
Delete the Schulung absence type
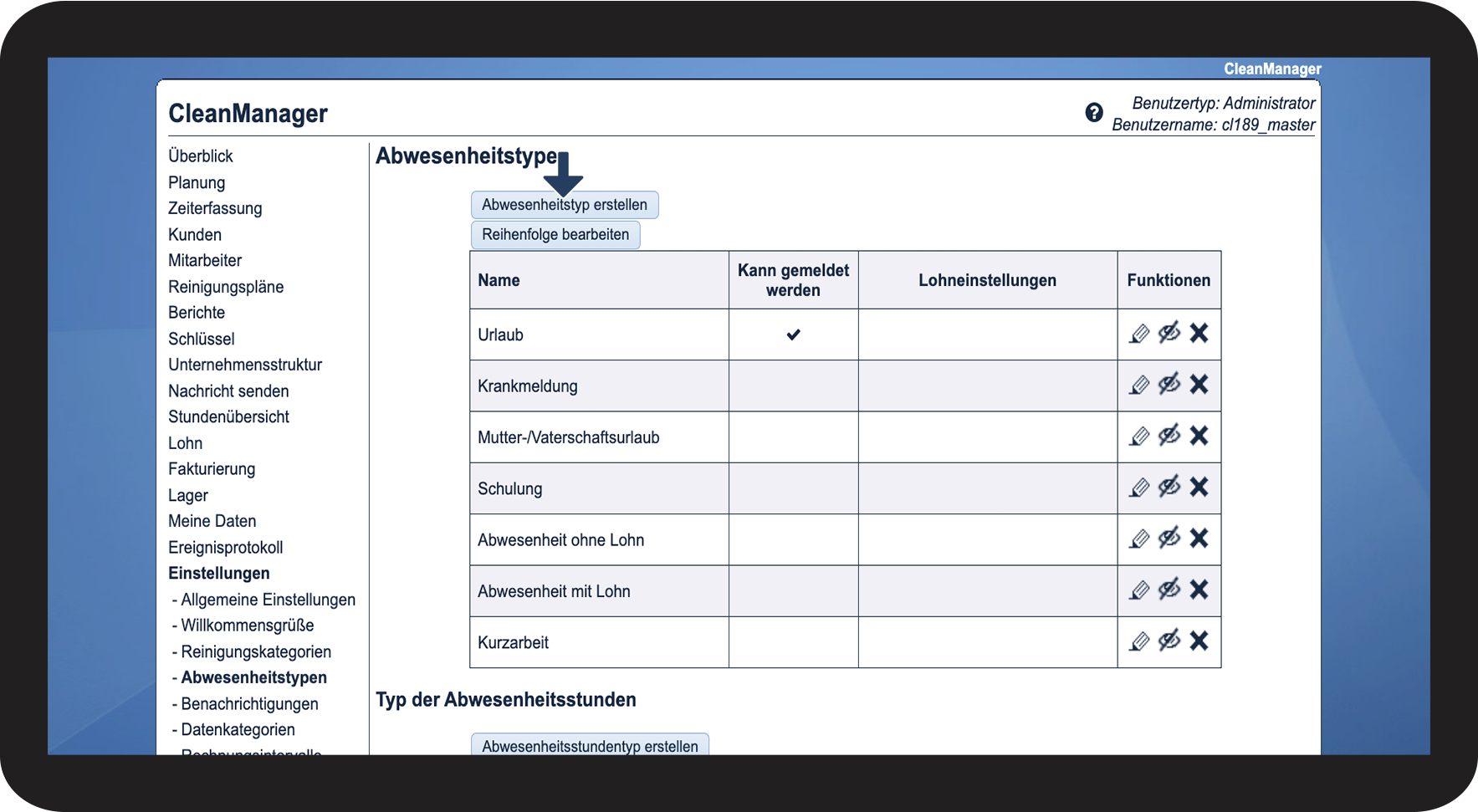pyautogui.click(x=1199, y=487)
